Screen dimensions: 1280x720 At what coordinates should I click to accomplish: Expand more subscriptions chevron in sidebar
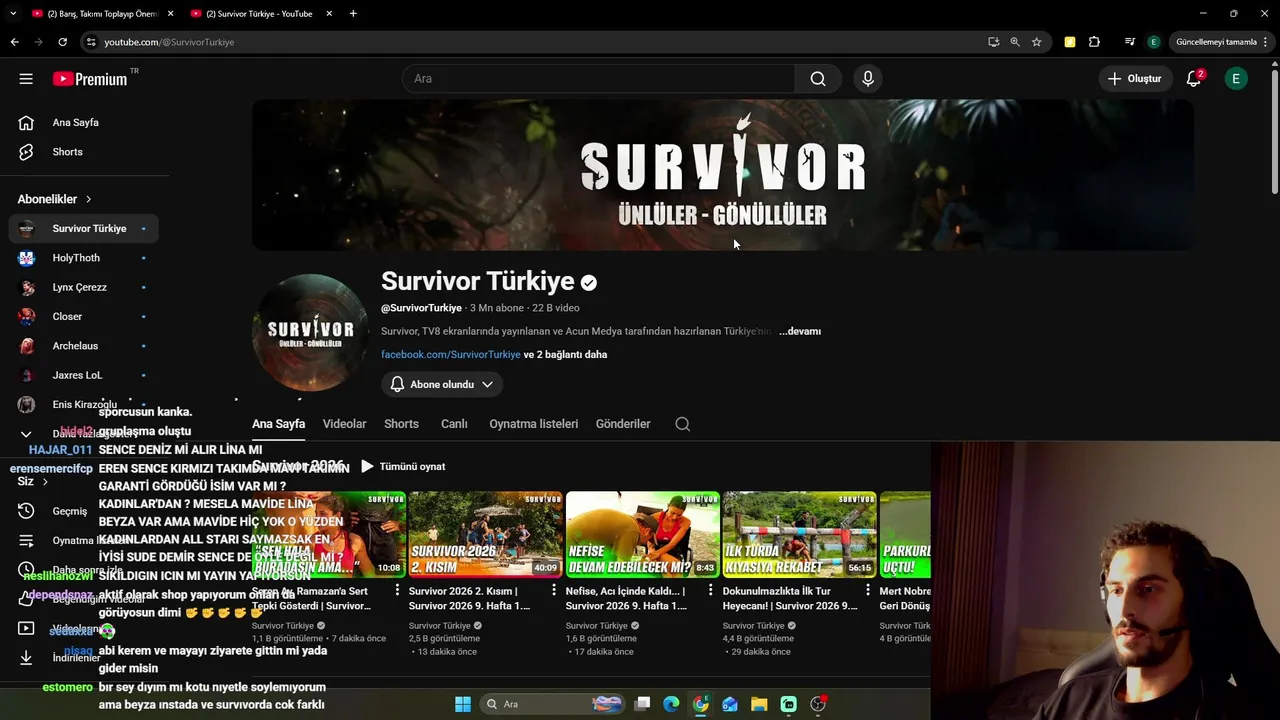[x=26, y=434]
